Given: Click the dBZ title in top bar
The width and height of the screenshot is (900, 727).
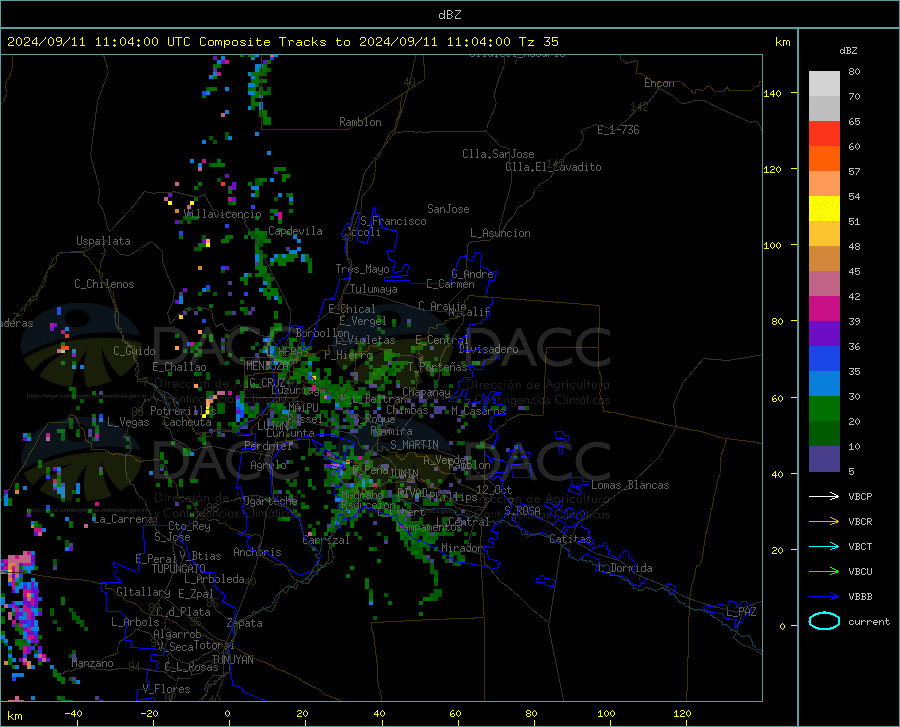Looking at the screenshot, I should click(449, 15).
